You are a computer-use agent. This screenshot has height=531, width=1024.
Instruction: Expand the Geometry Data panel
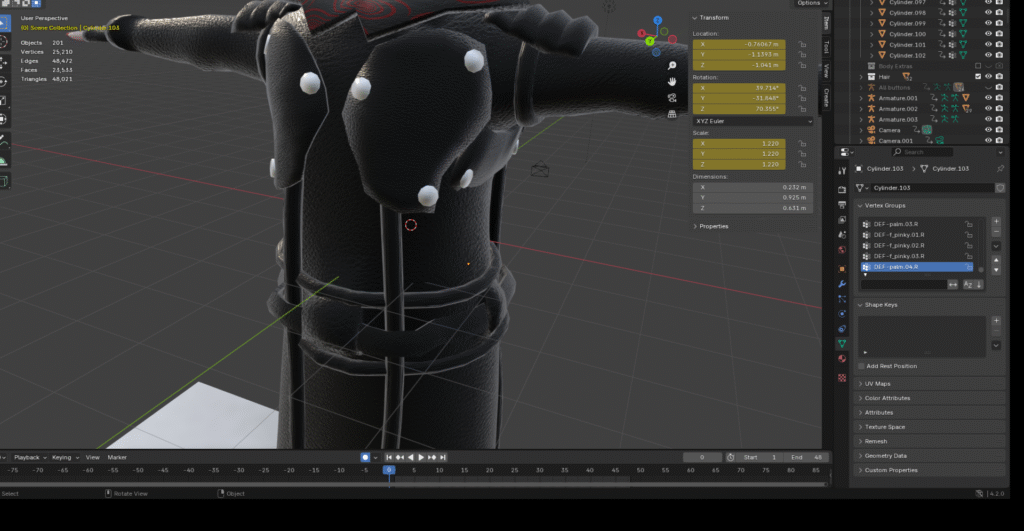click(x=889, y=455)
